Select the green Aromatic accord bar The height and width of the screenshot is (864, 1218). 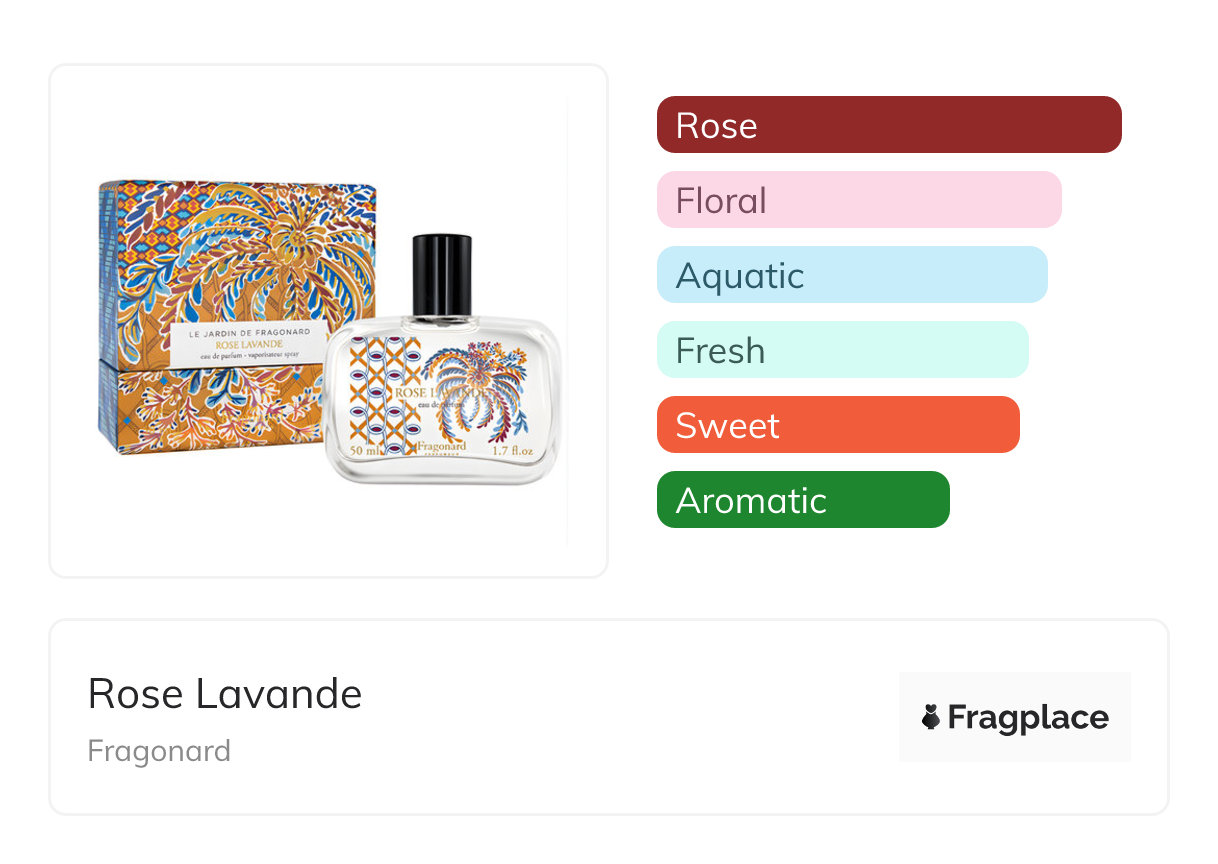point(802,500)
